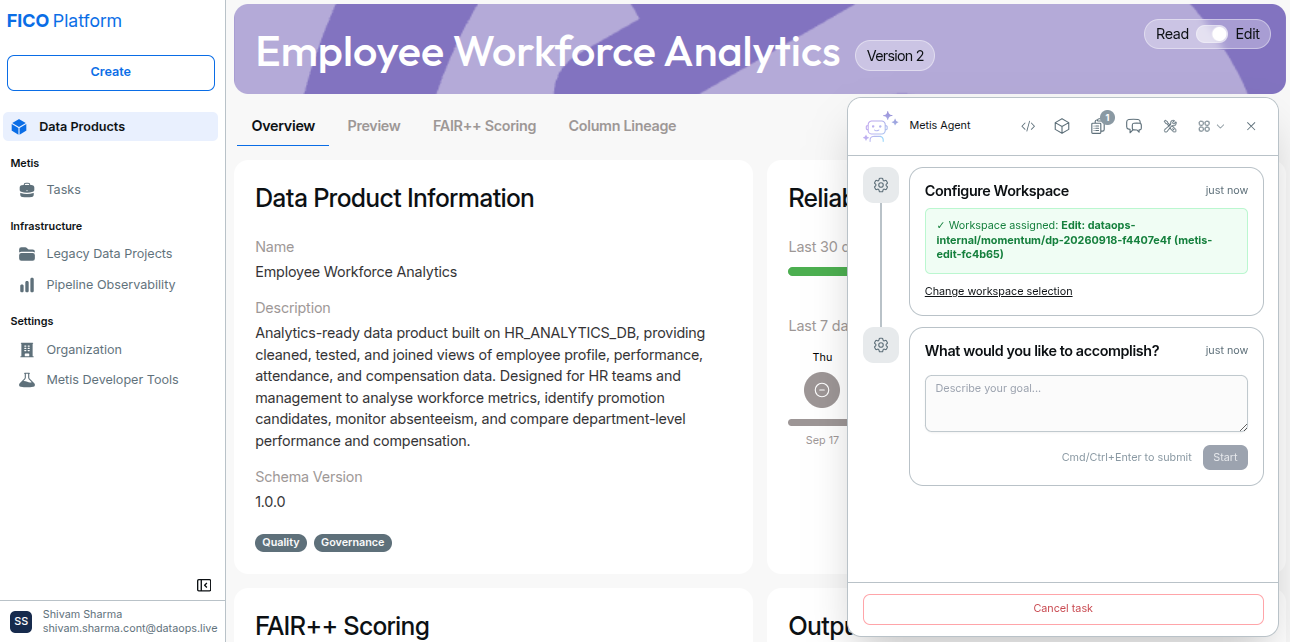
Task: Click the FICO Platform logo
Action: coord(65,21)
